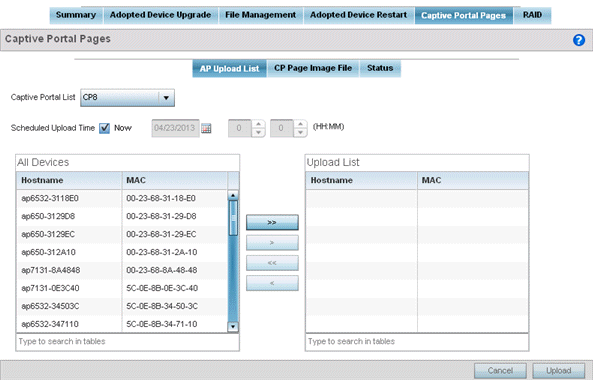593x380 pixels.
Task: Click the single right arrow move button
Action: 272,243
